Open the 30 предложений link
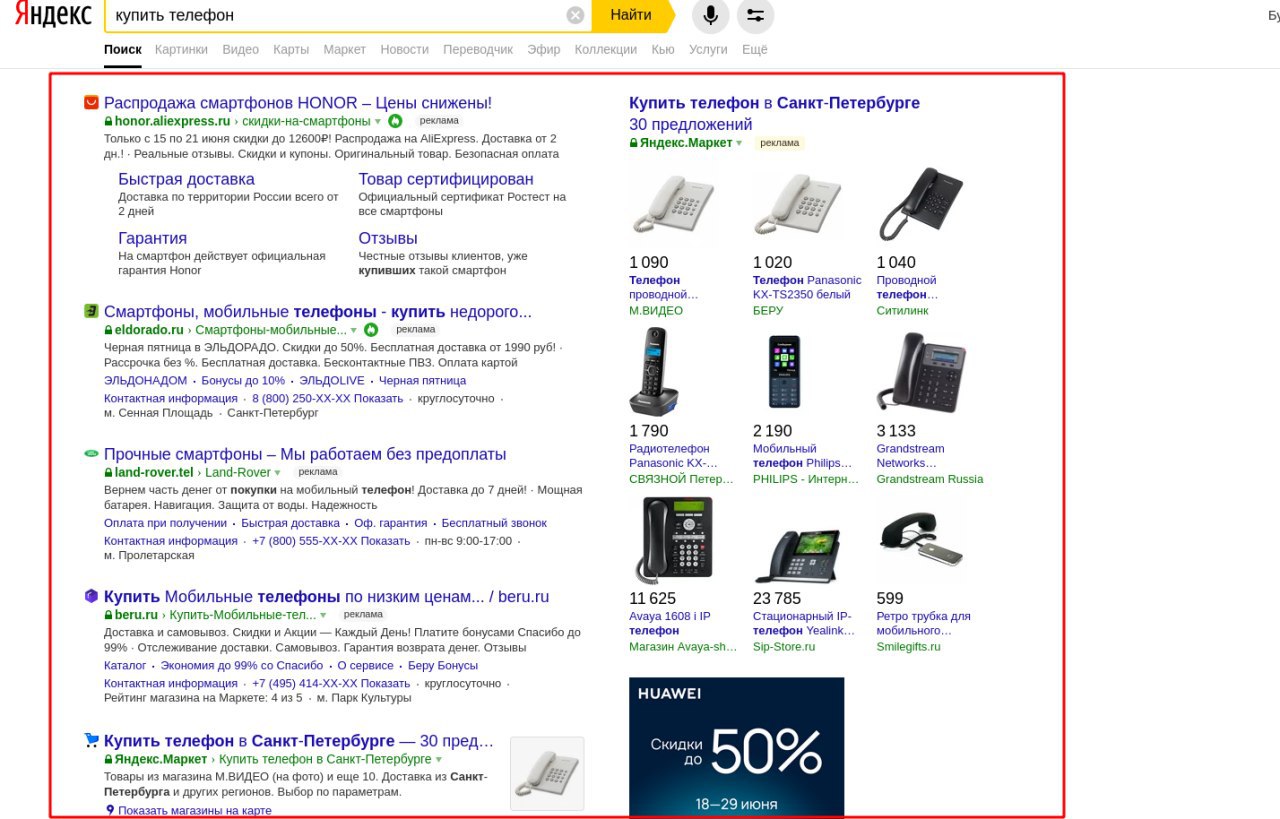The height and width of the screenshot is (819, 1280). [x=691, y=124]
